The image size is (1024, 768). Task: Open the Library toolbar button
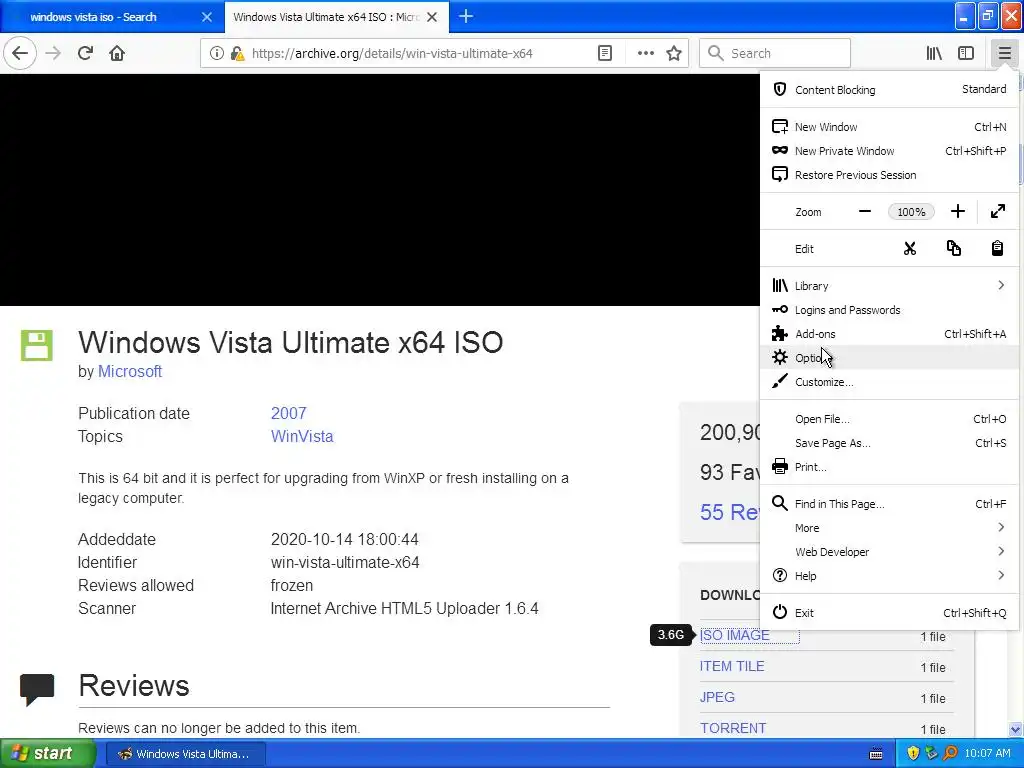934,53
